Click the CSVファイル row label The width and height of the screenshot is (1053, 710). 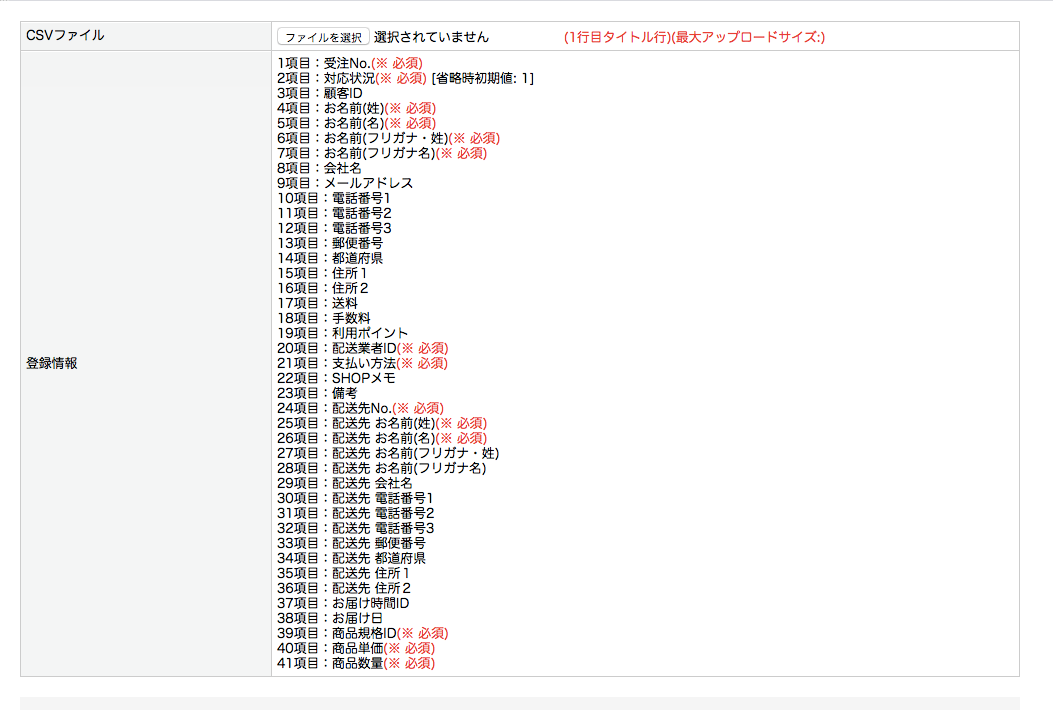pos(65,36)
